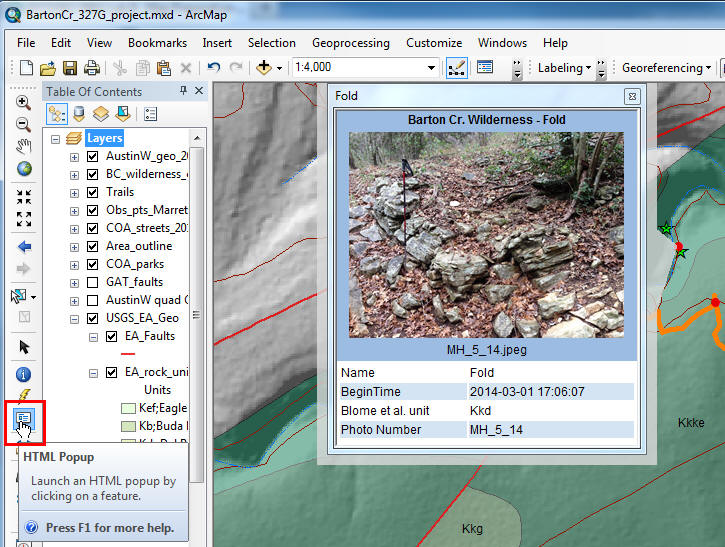The image size is (725, 547).
Task: Click Fixed Zoom In arrows icon
Action: [24, 197]
